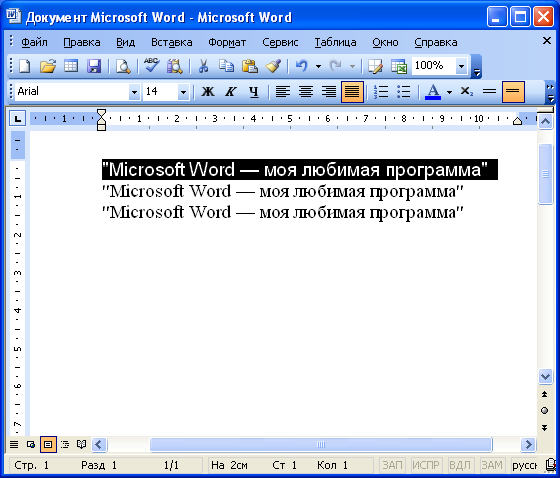Expand the 100% zoom dropdown
560x478 pixels.
[461, 66]
